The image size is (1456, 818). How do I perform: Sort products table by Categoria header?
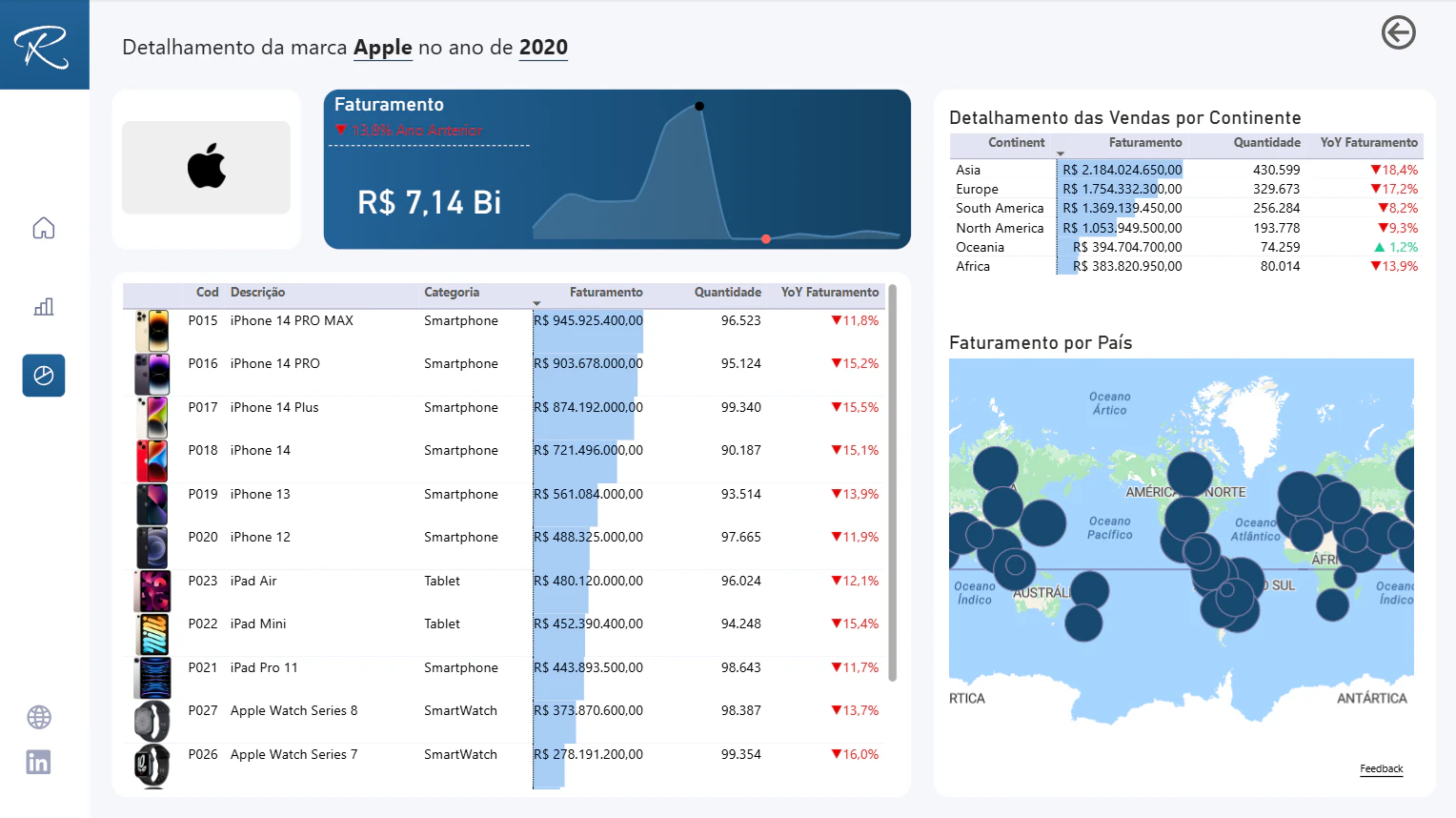click(452, 293)
